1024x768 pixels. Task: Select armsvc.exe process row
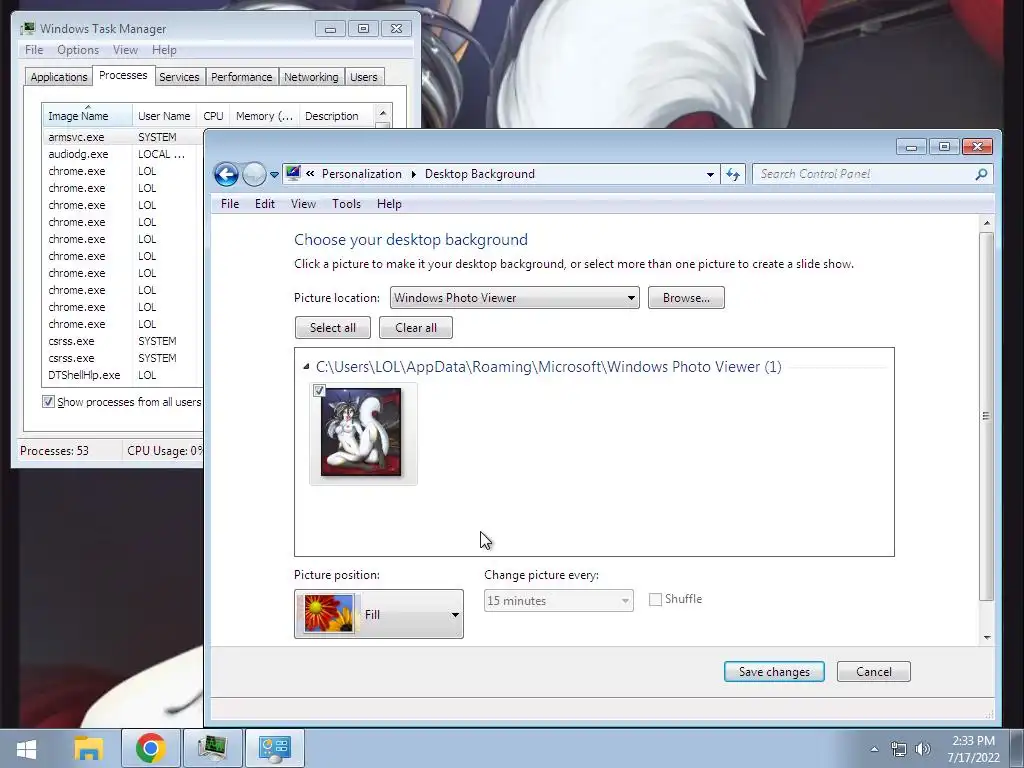(x=123, y=137)
